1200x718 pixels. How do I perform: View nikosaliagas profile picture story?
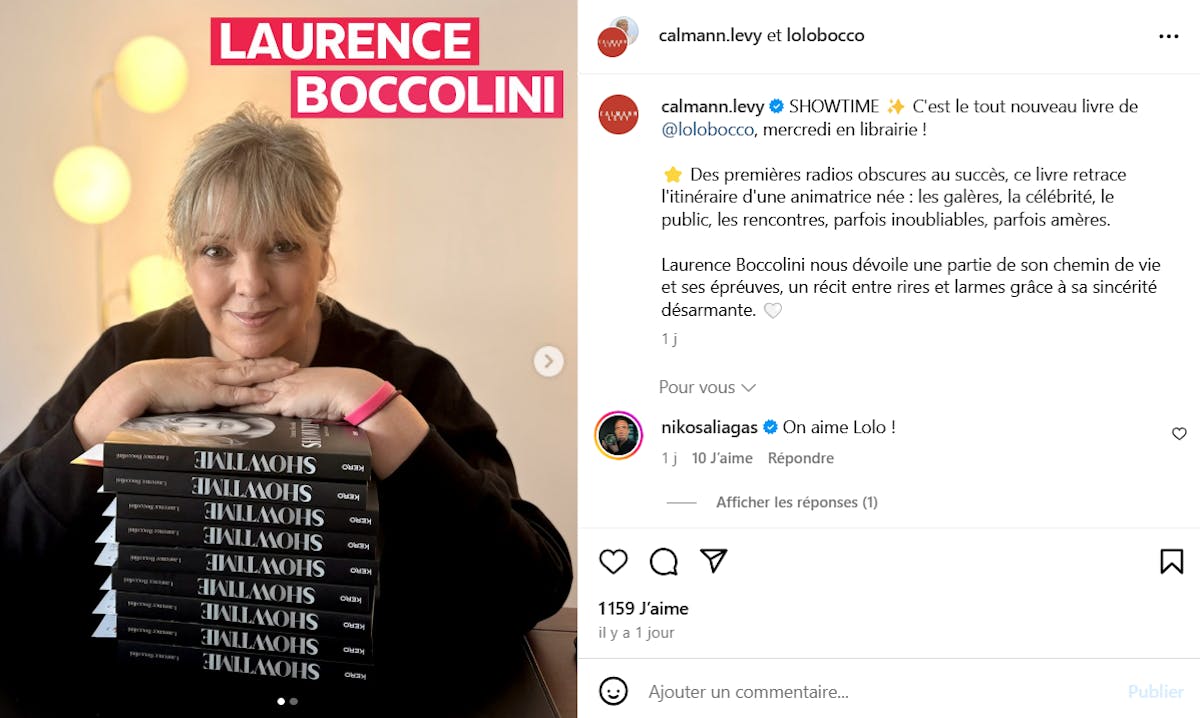pos(618,435)
